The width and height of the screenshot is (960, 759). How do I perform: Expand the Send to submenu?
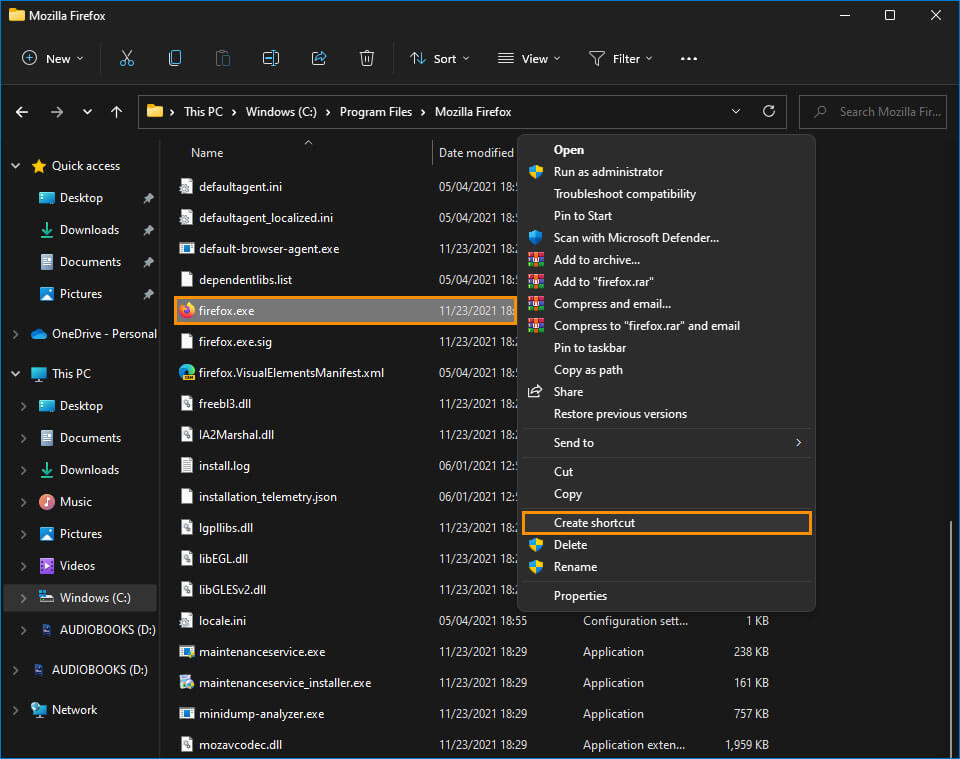coord(667,443)
